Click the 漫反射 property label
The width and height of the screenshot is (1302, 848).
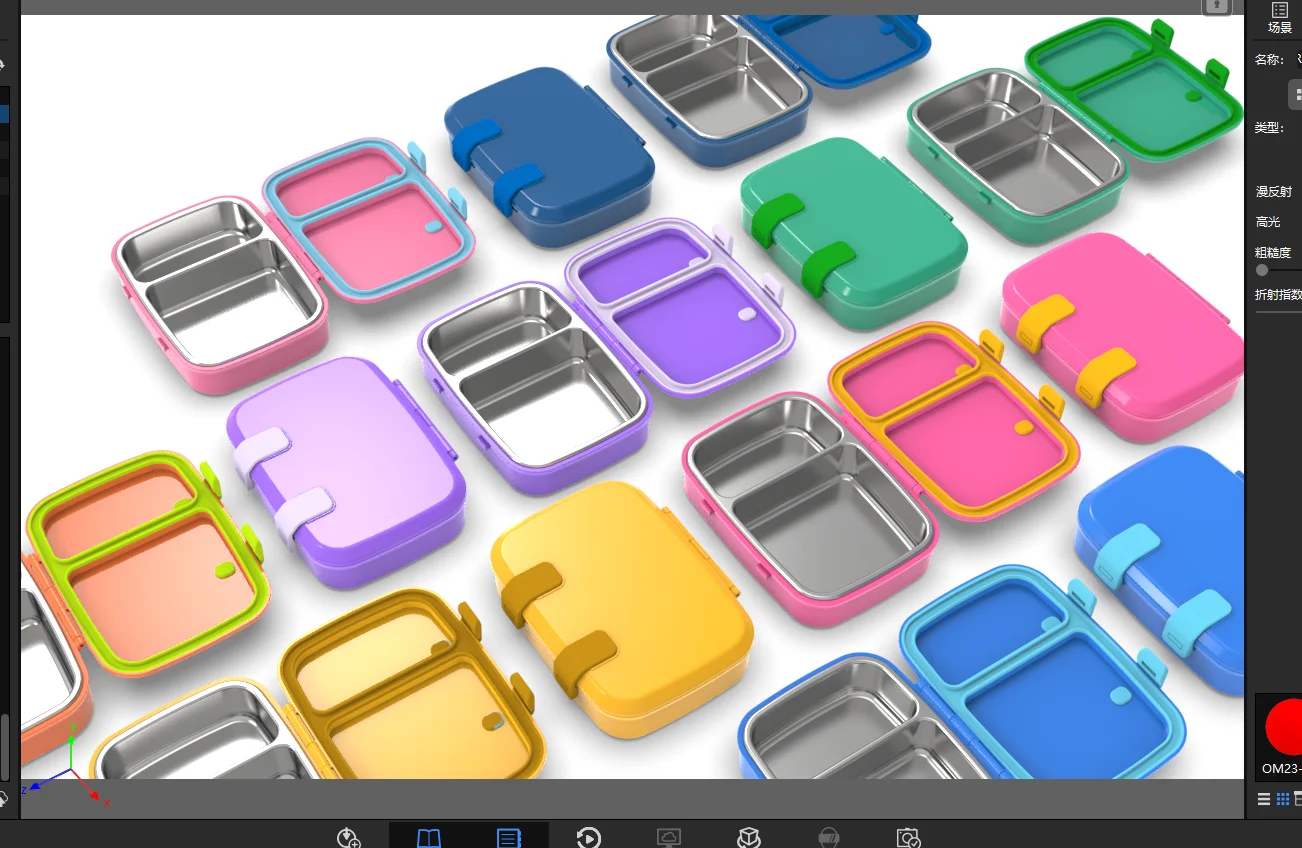click(x=1274, y=192)
